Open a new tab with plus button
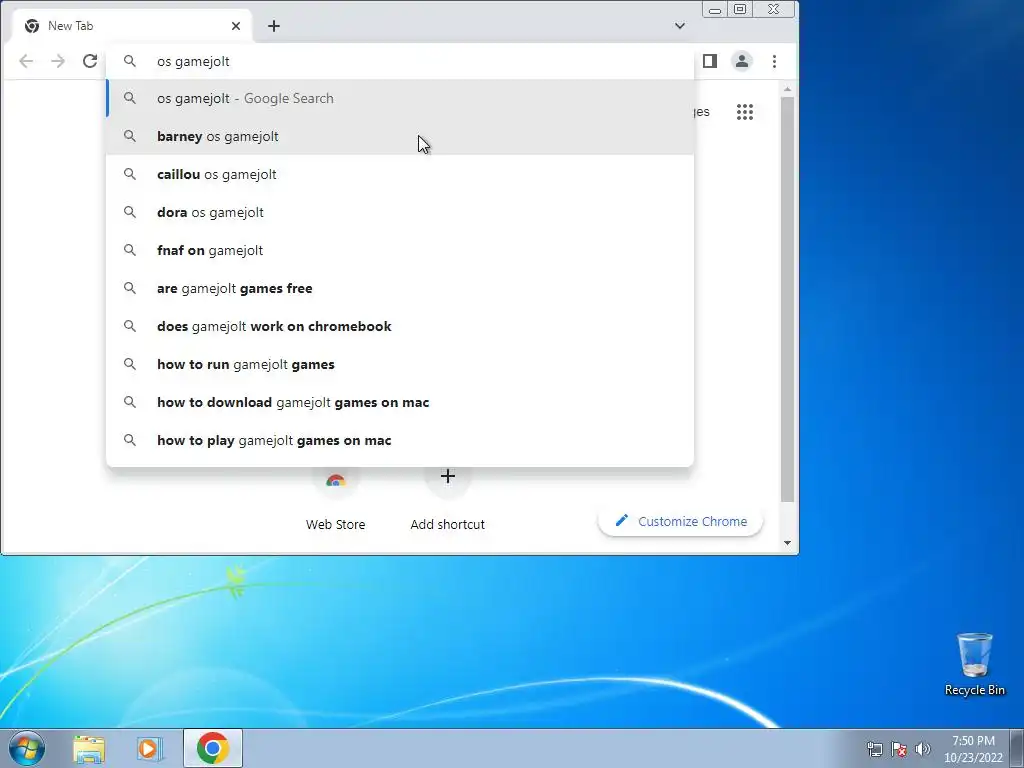The image size is (1024, 768). pyautogui.click(x=274, y=26)
